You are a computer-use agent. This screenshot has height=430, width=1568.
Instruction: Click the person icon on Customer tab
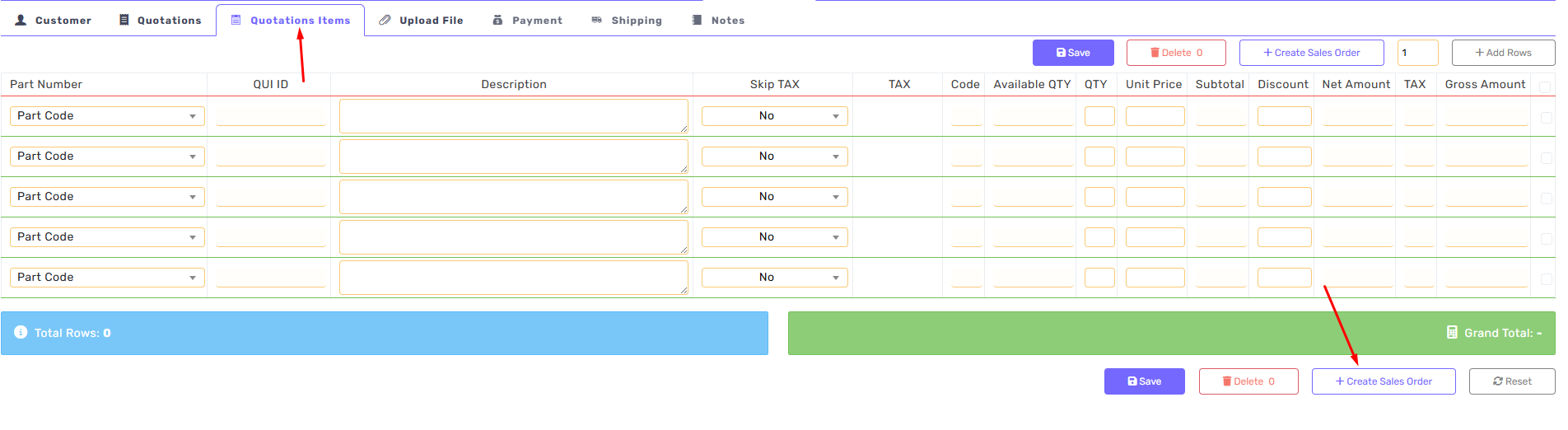[x=21, y=20]
